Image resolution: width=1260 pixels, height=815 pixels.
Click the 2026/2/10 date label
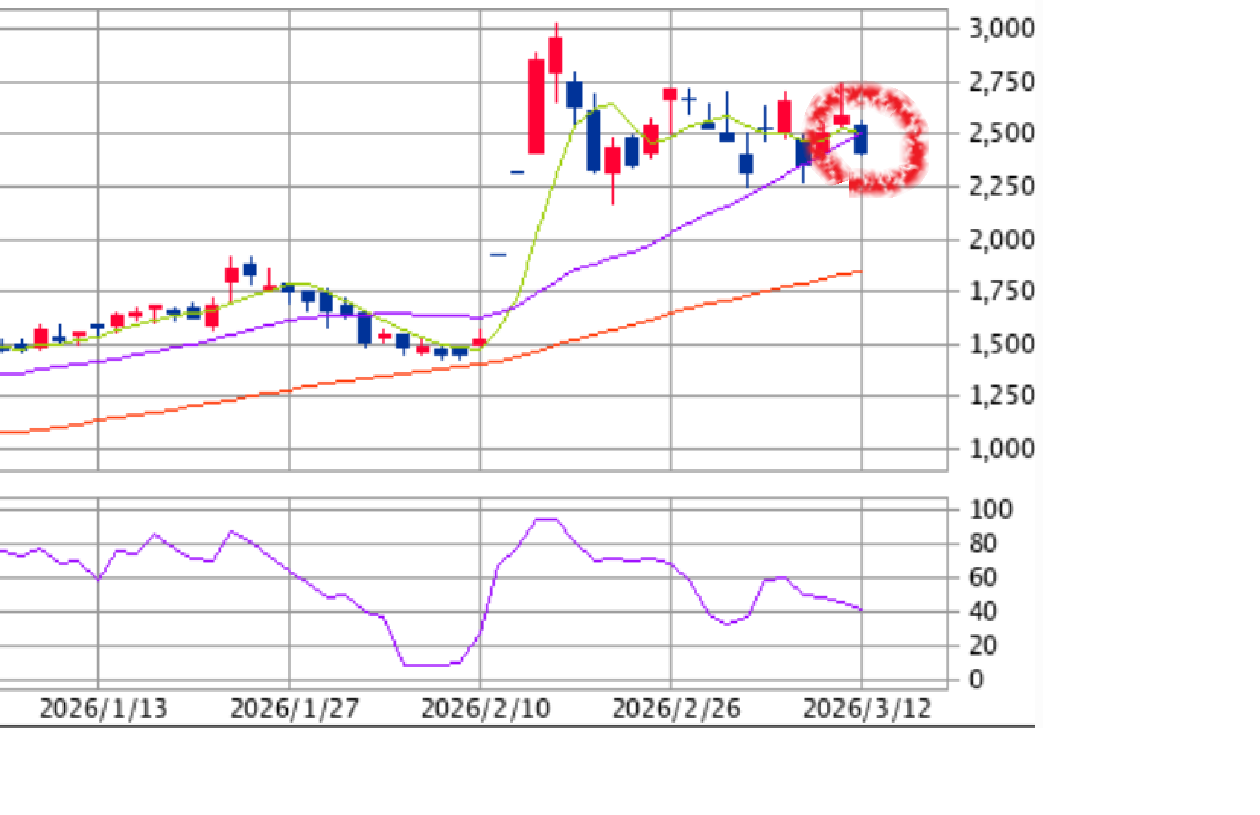click(x=485, y=709)
